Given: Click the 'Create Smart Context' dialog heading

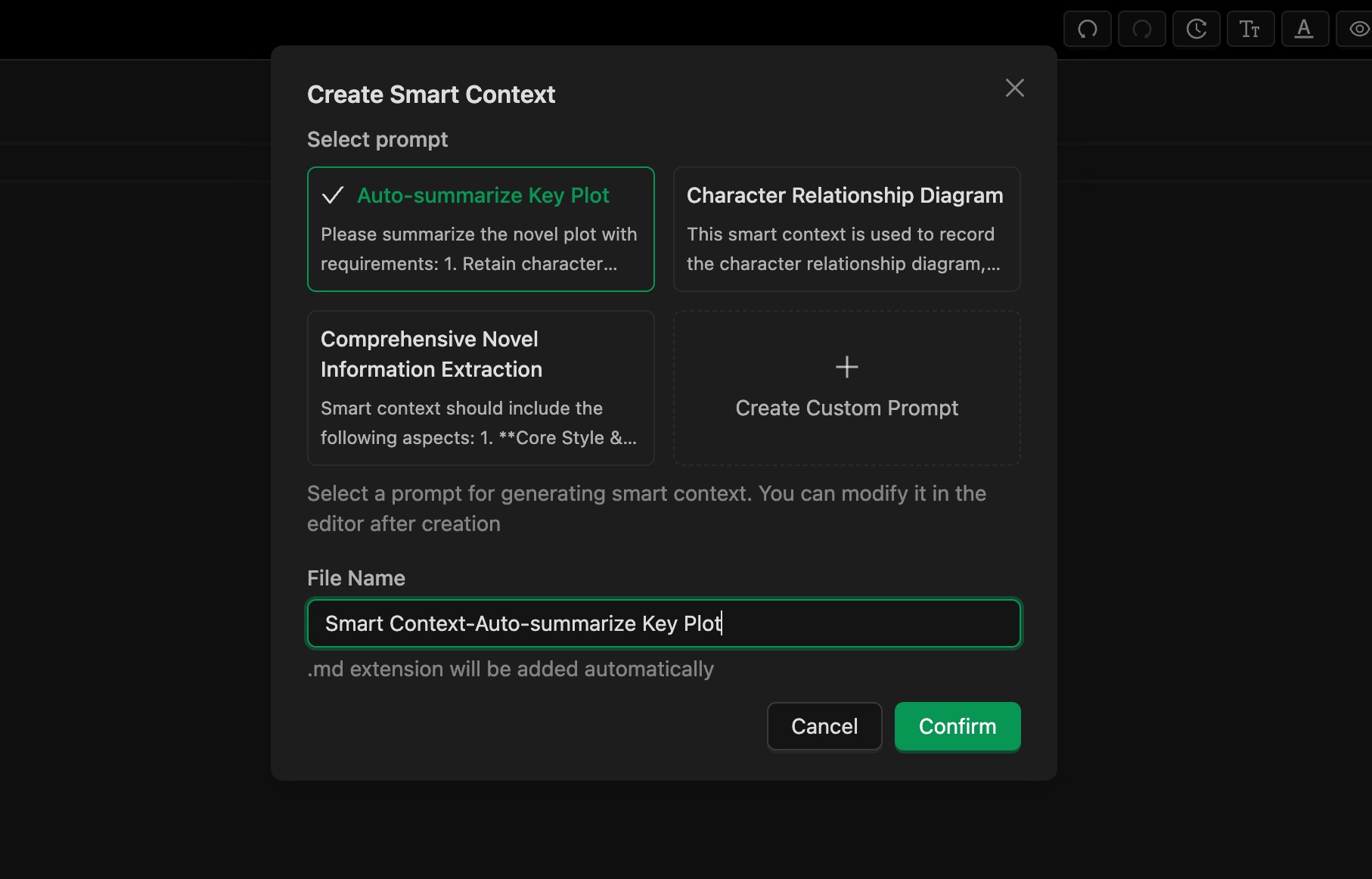Looking at the screenshot, I should coord(430,95).
